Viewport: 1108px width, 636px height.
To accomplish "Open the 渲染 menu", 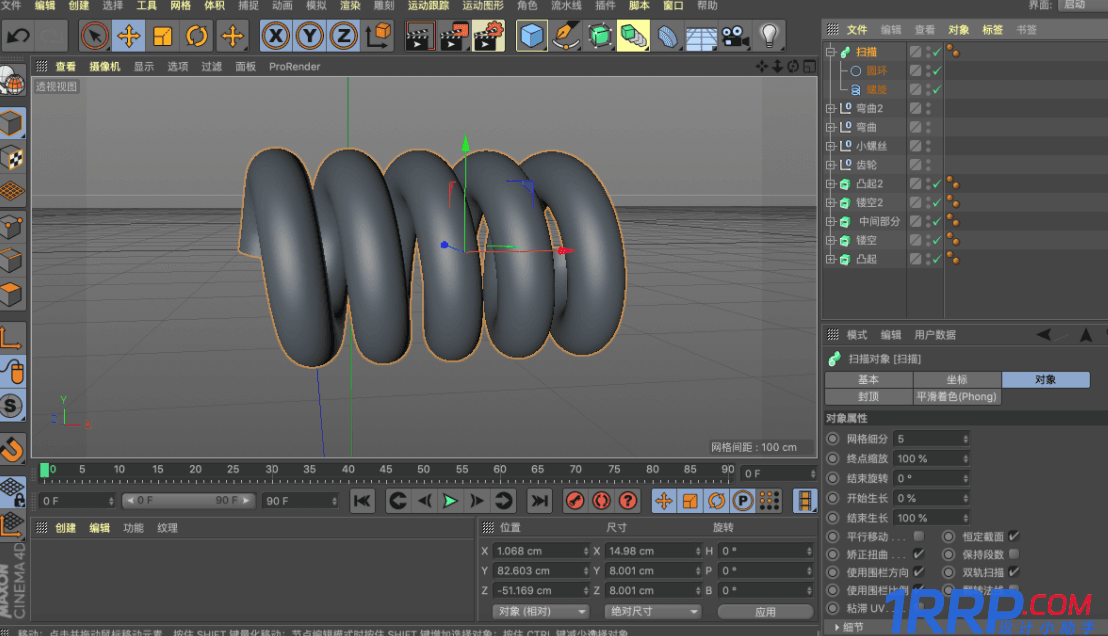I will tap(350, 6).
